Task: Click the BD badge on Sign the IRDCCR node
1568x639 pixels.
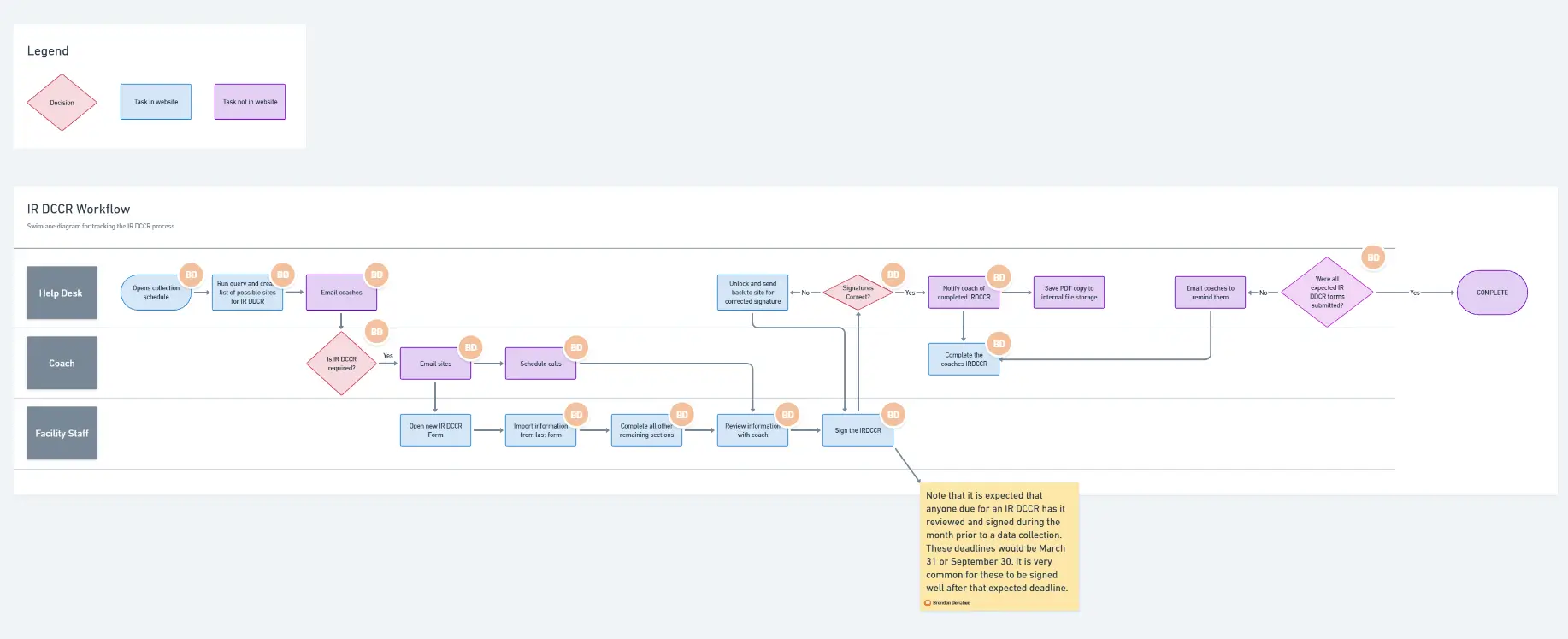Action: [893, 415]
